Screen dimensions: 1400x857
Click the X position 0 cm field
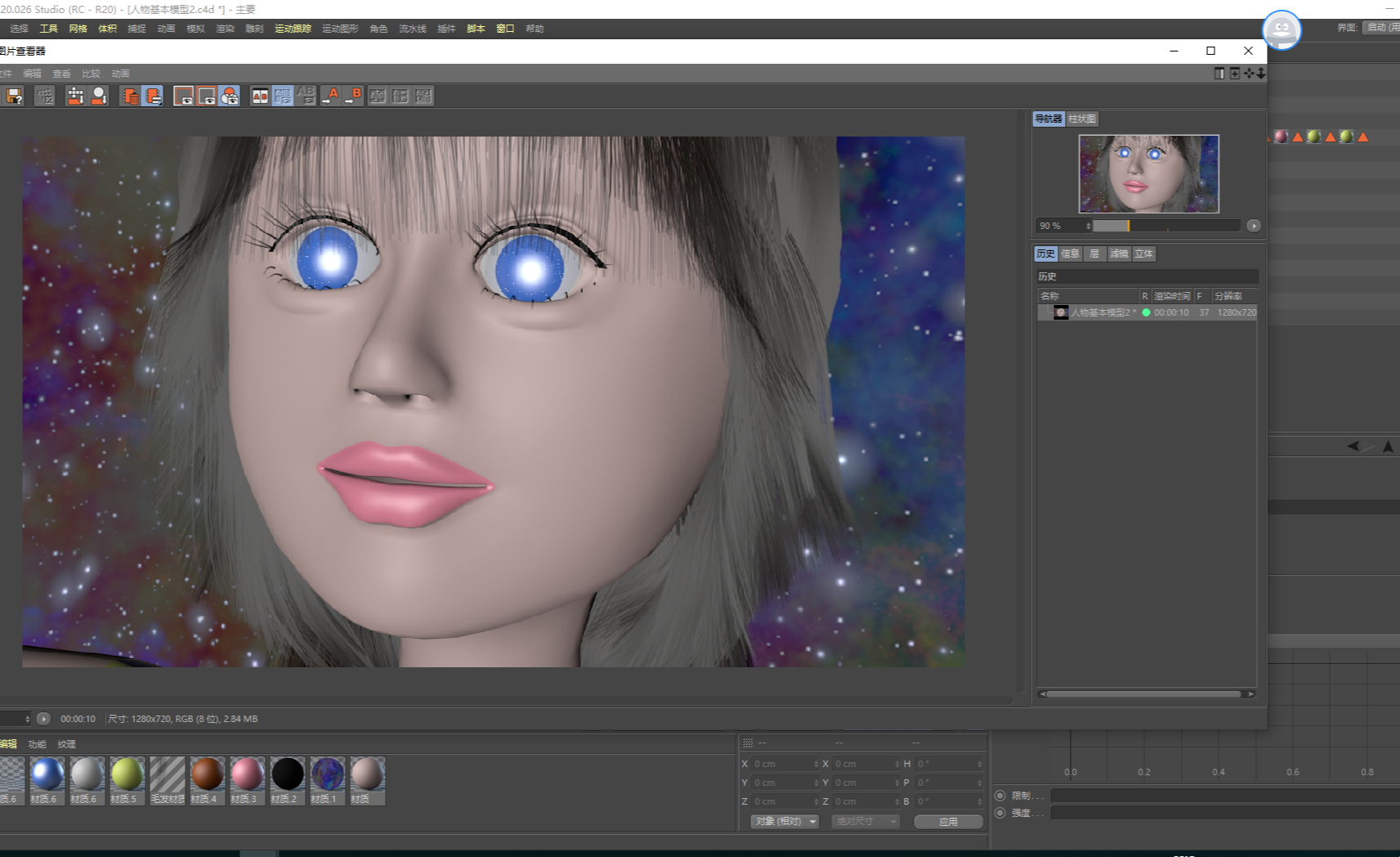(x=785, y=764)
